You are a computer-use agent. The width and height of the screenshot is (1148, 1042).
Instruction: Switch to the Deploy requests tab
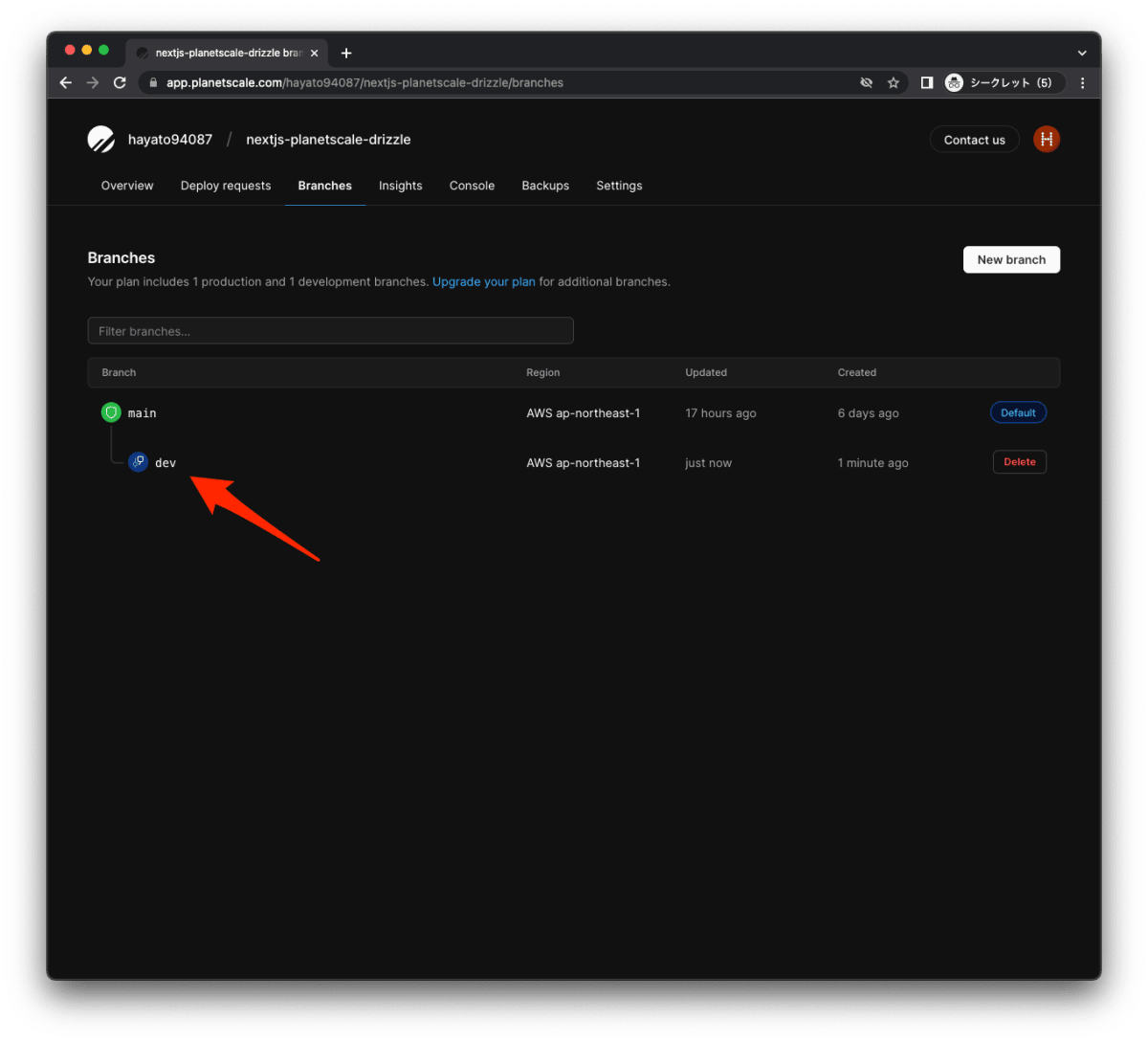point(226,186)
